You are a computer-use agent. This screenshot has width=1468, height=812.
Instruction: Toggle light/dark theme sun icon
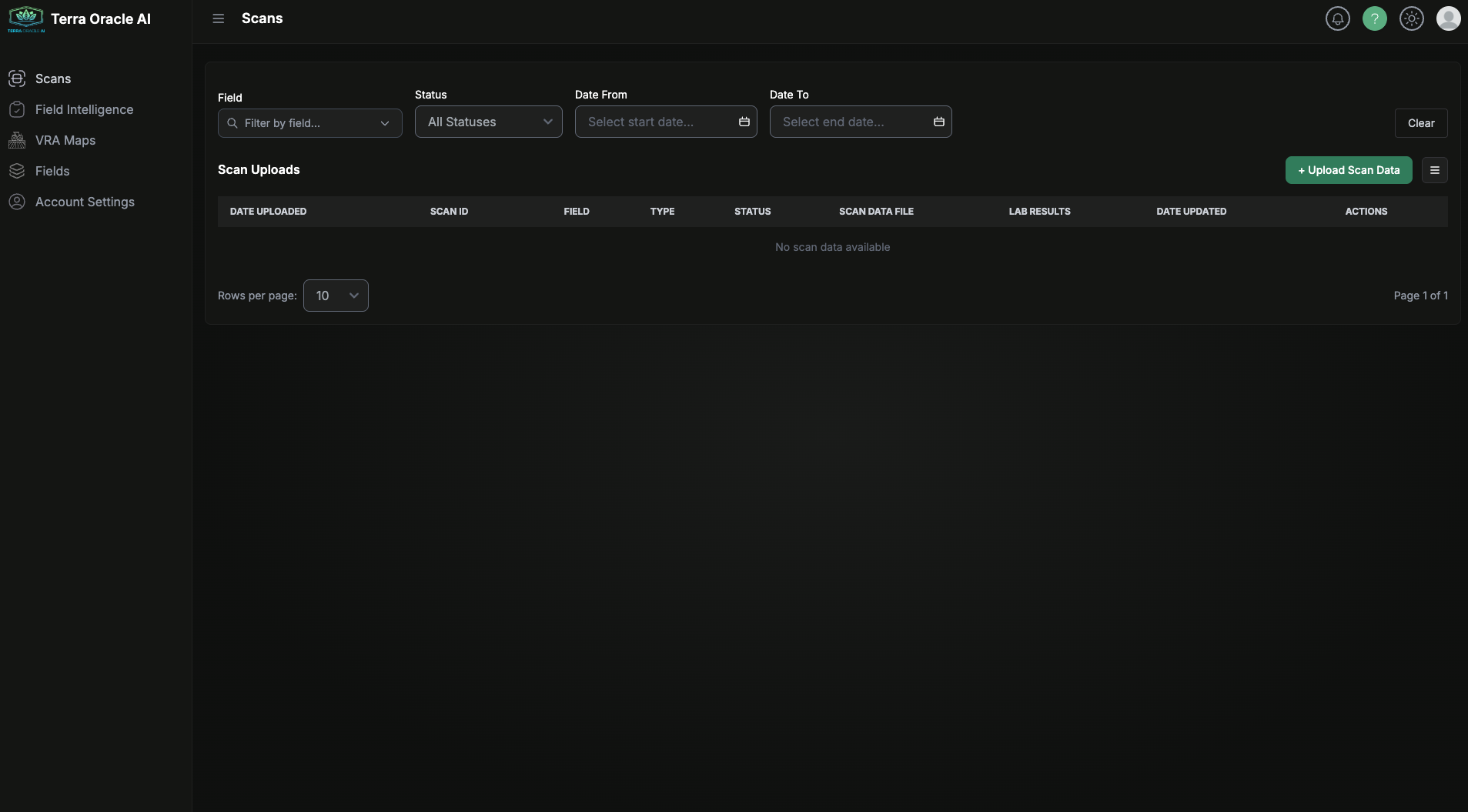[x=1411, y=18]
